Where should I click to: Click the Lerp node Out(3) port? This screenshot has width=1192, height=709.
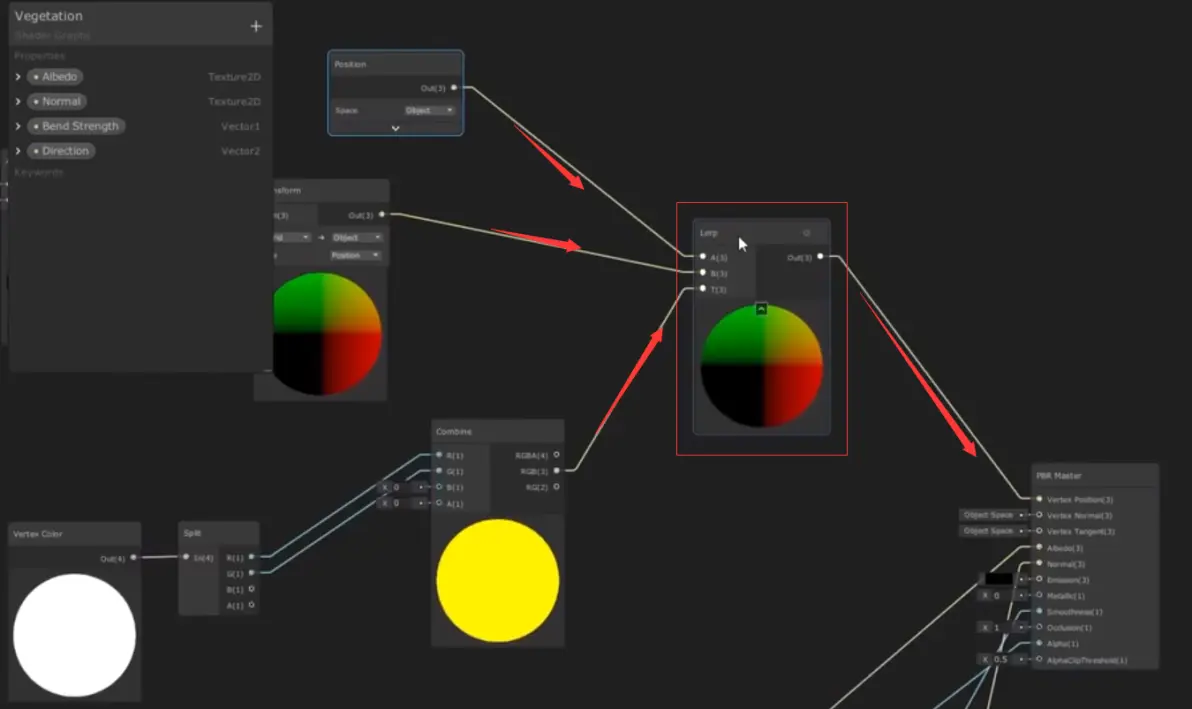[x=820, y=257]
